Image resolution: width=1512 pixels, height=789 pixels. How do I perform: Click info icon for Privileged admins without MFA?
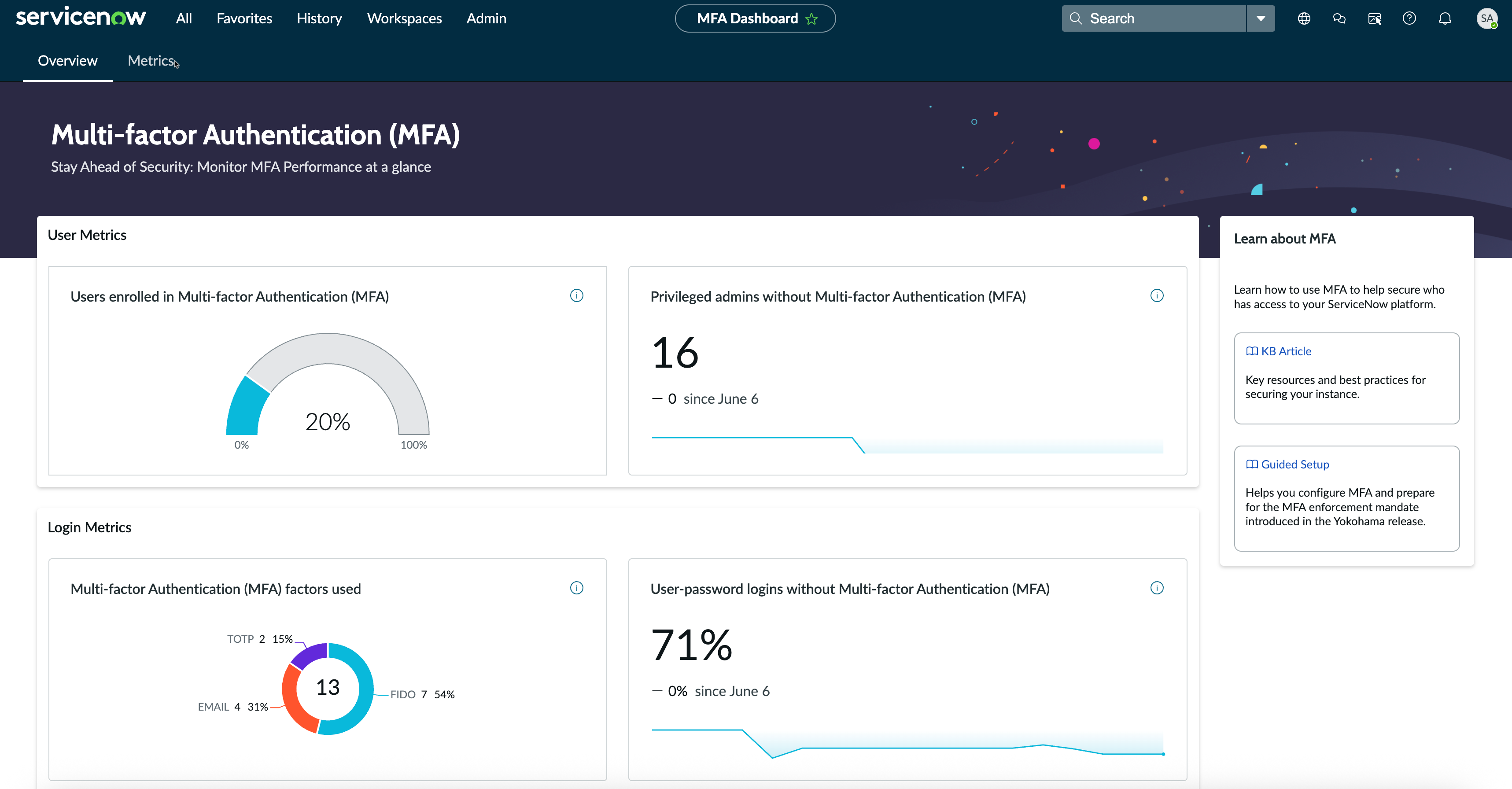(1156, 295)
